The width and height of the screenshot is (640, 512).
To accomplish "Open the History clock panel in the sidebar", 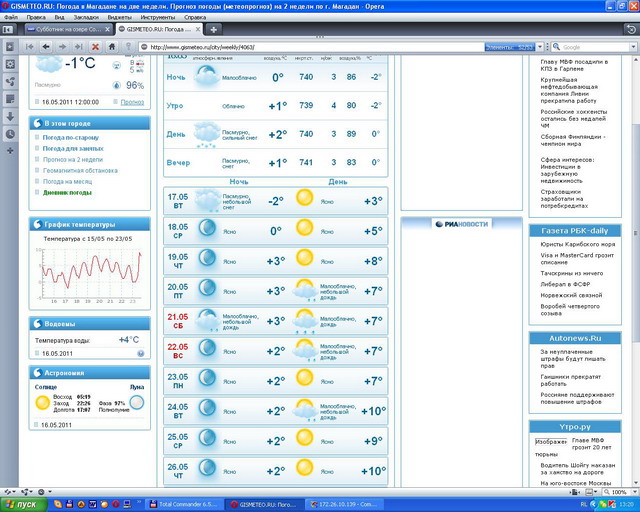I will (9, 133).
